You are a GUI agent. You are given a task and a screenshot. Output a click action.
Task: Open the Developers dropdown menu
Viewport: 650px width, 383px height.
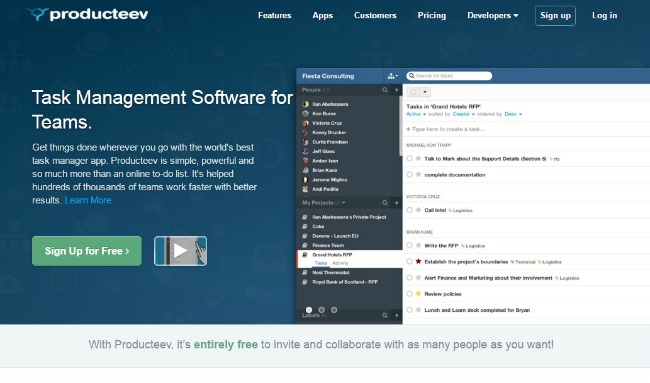[x=492, y=15]
